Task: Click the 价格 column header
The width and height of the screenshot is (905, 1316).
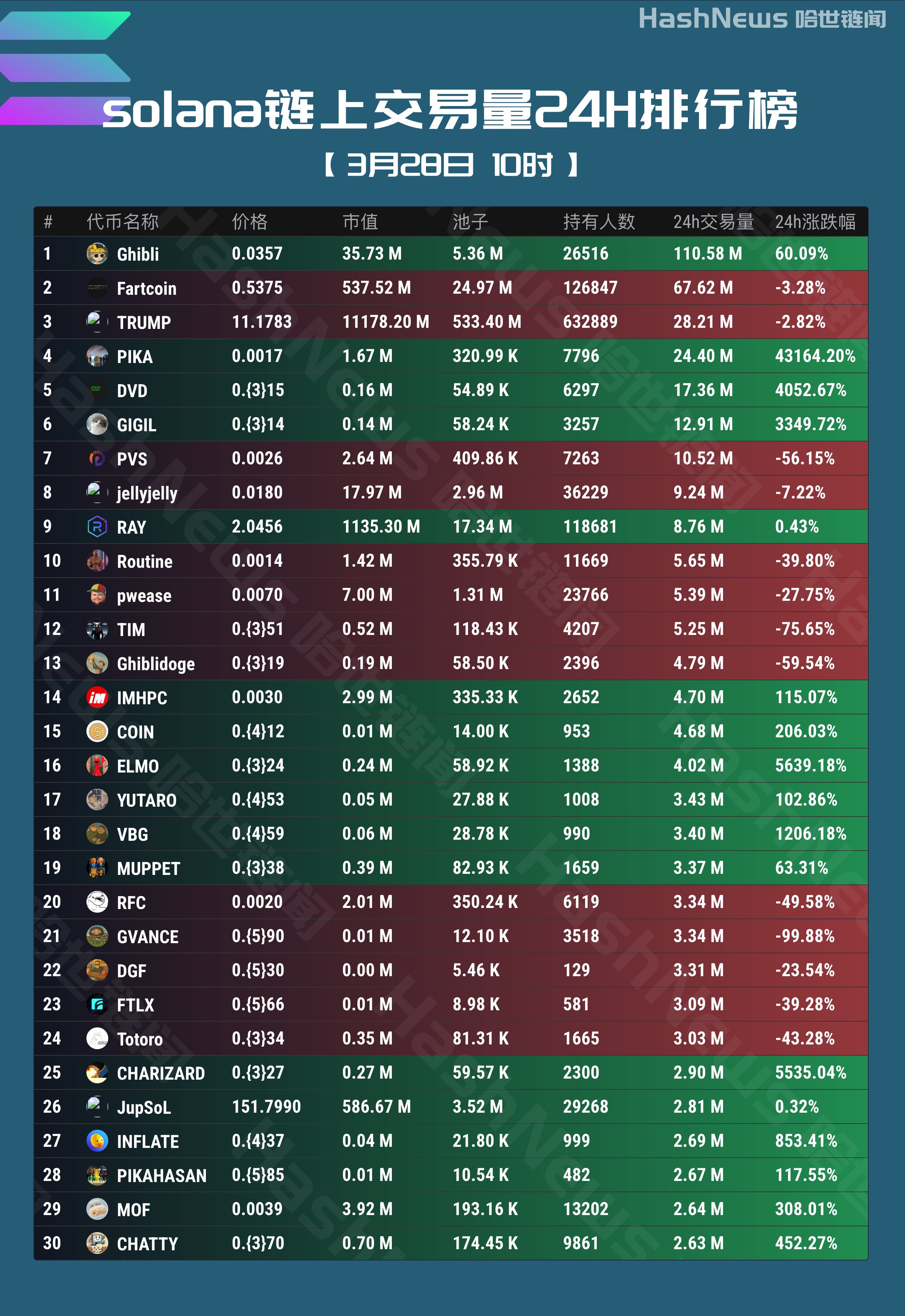Action: (249, 221)
